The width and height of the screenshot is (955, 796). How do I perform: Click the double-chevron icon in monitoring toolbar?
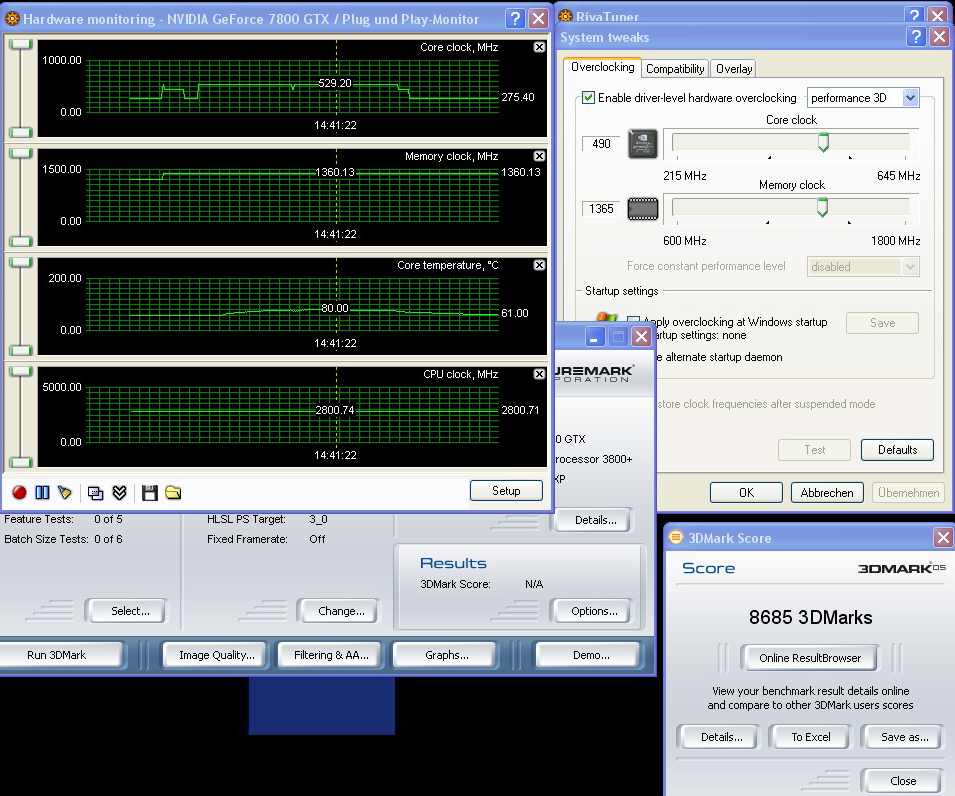click(x=119, y=493)
